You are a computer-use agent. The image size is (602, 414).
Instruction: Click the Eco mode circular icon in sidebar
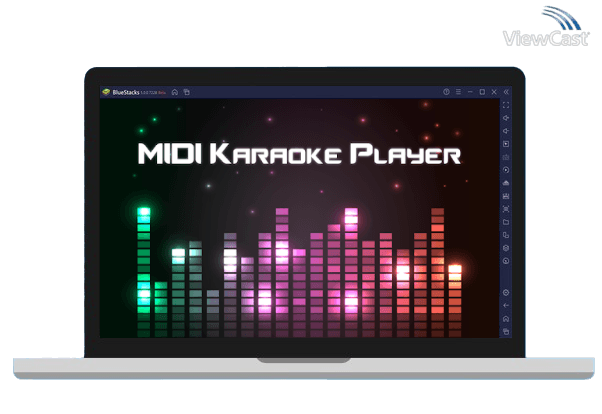tap(506, 261)
